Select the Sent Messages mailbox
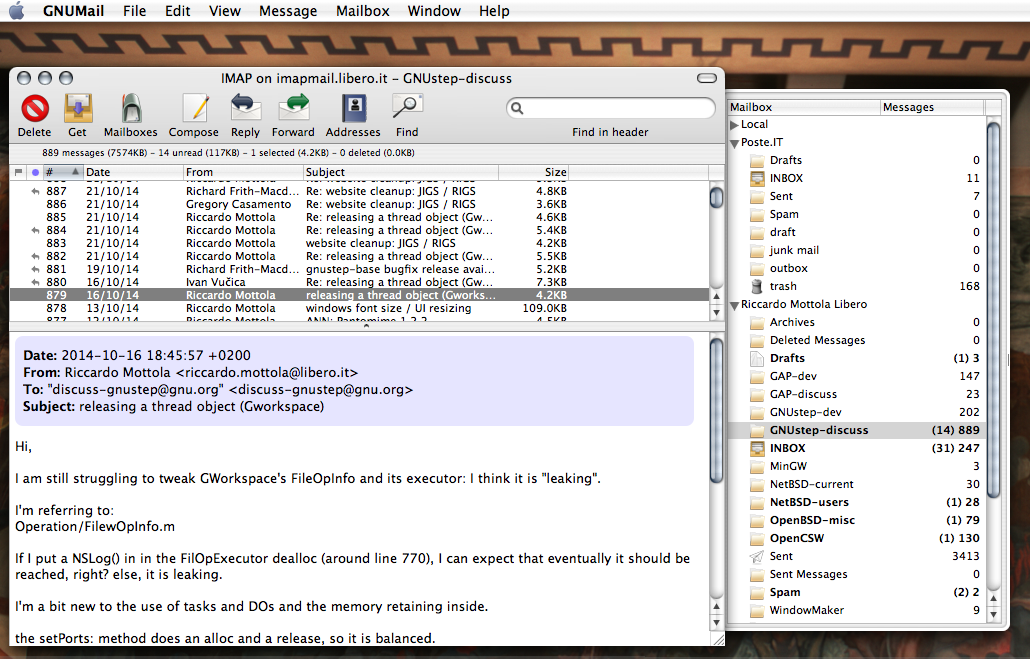The height and width of the screenshot is (659, 1030). tap(857, 574)
